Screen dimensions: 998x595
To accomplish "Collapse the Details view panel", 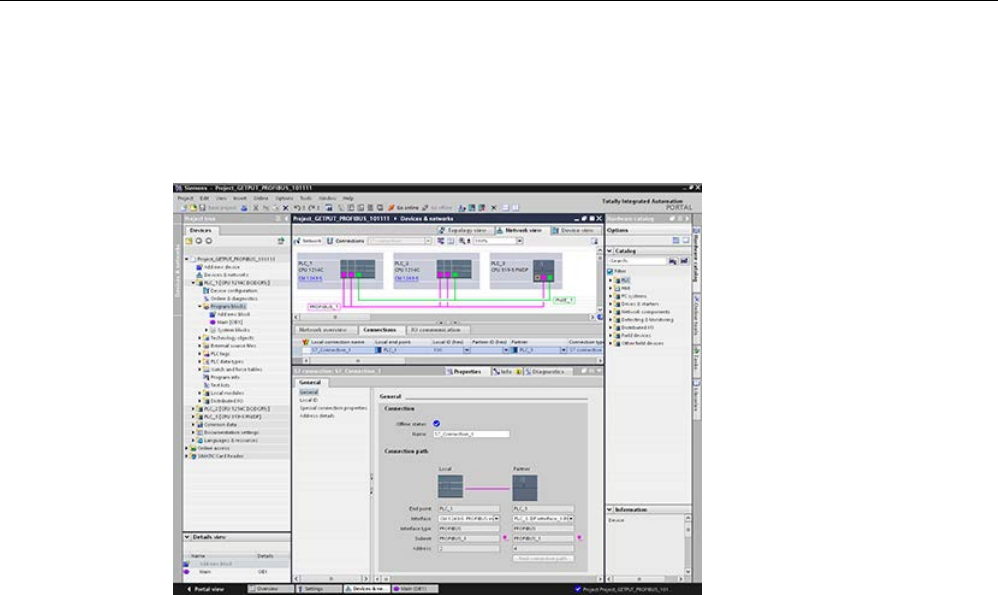I will [187, 537].
